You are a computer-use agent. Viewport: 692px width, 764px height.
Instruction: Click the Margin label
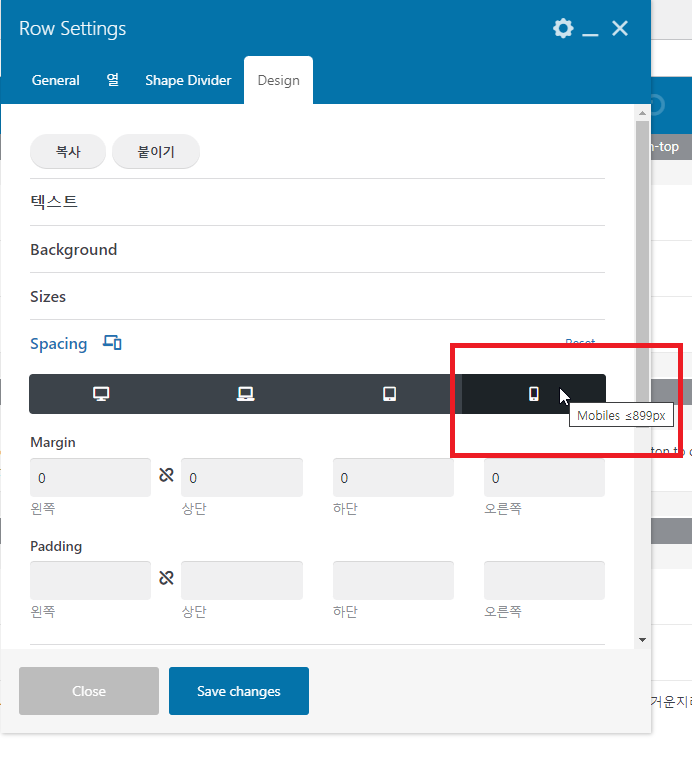pyautogui.click(x=53, y=442)
